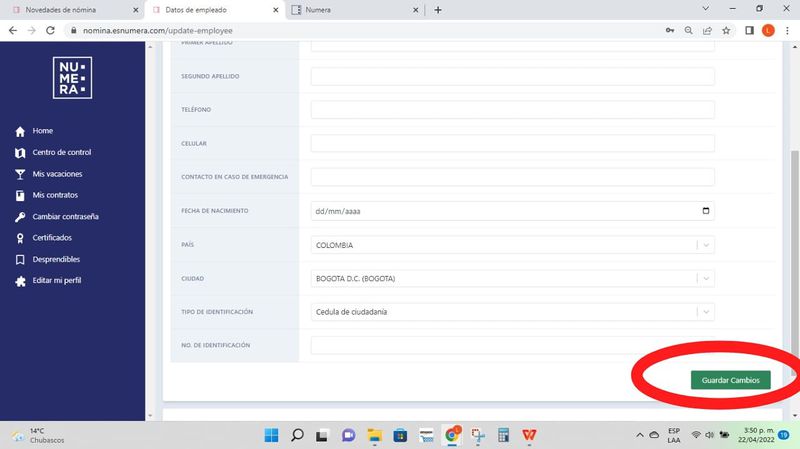Expand the País dropdown
Screen dimensions: 800x449
pyautogui.click(x=706, y=245)
